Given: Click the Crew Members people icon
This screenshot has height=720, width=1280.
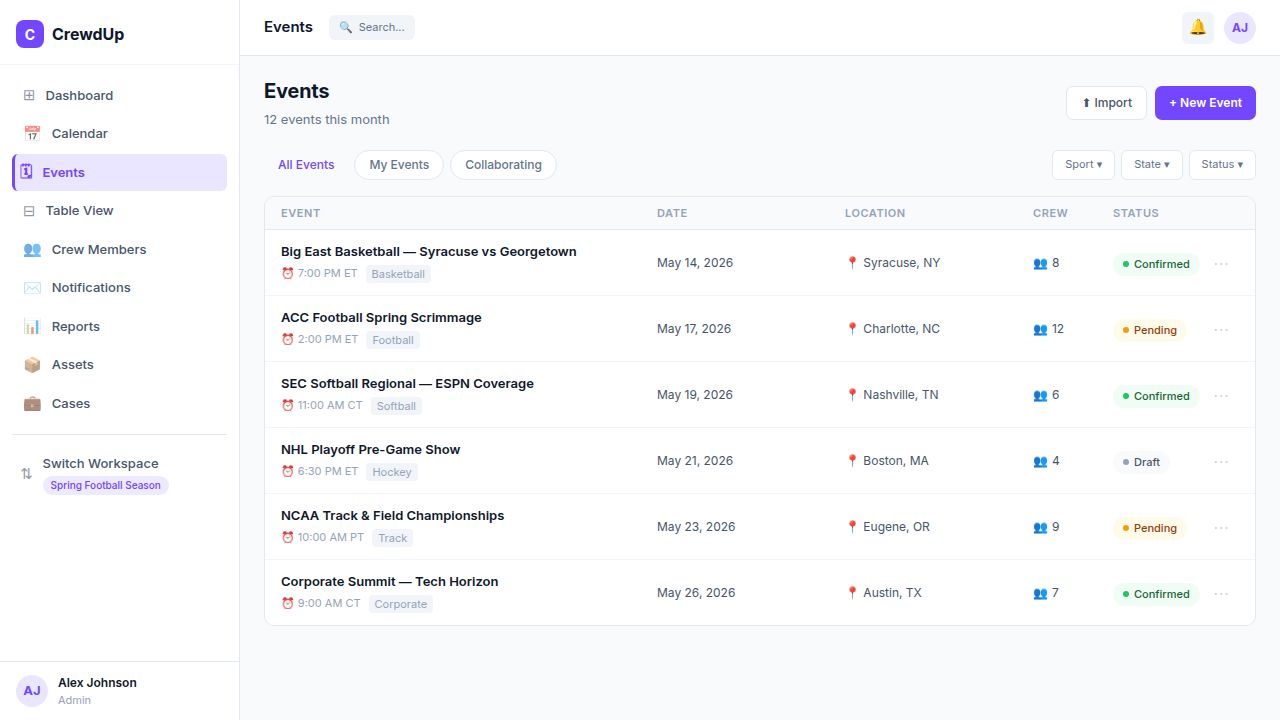Looking at the screenshot, I should tap(32, 250).
